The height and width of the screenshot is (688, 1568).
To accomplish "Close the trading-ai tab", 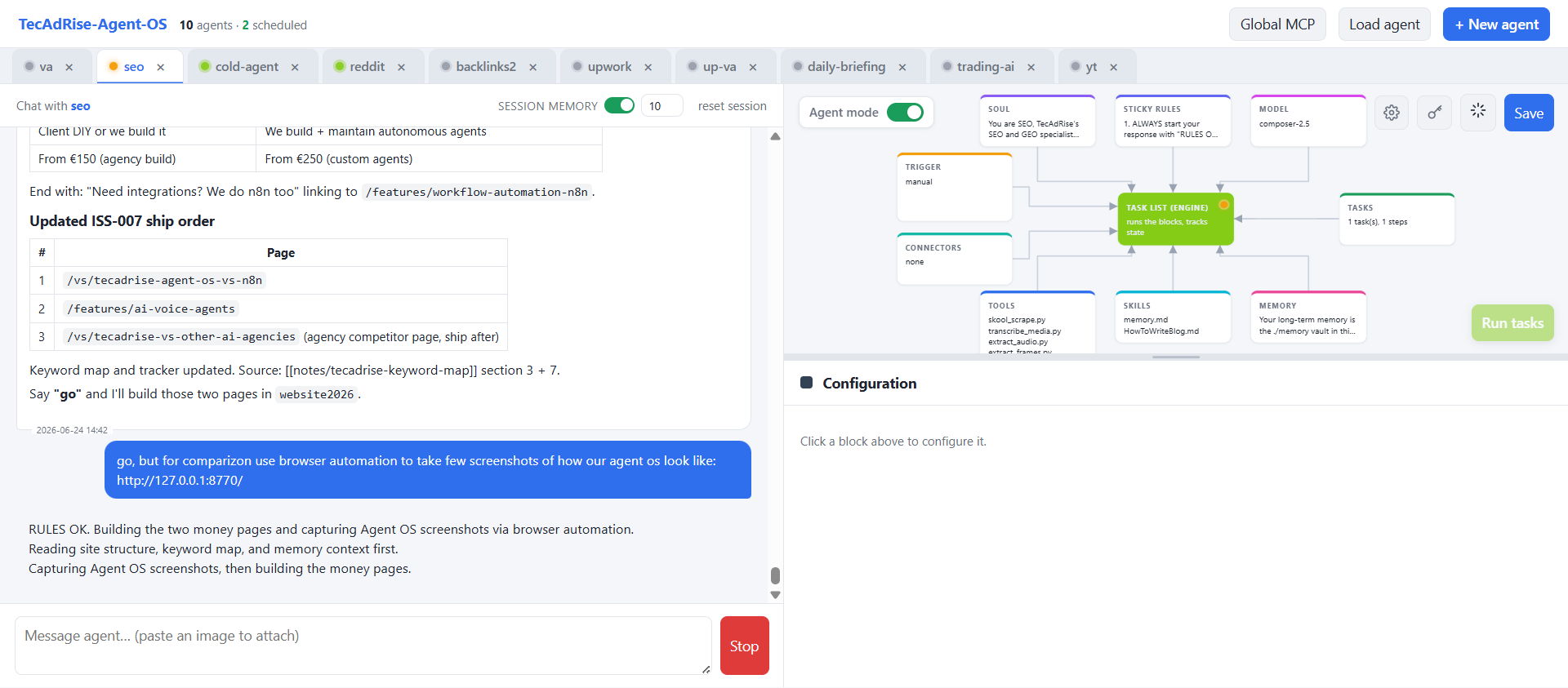I will [x=1031, y=67].
